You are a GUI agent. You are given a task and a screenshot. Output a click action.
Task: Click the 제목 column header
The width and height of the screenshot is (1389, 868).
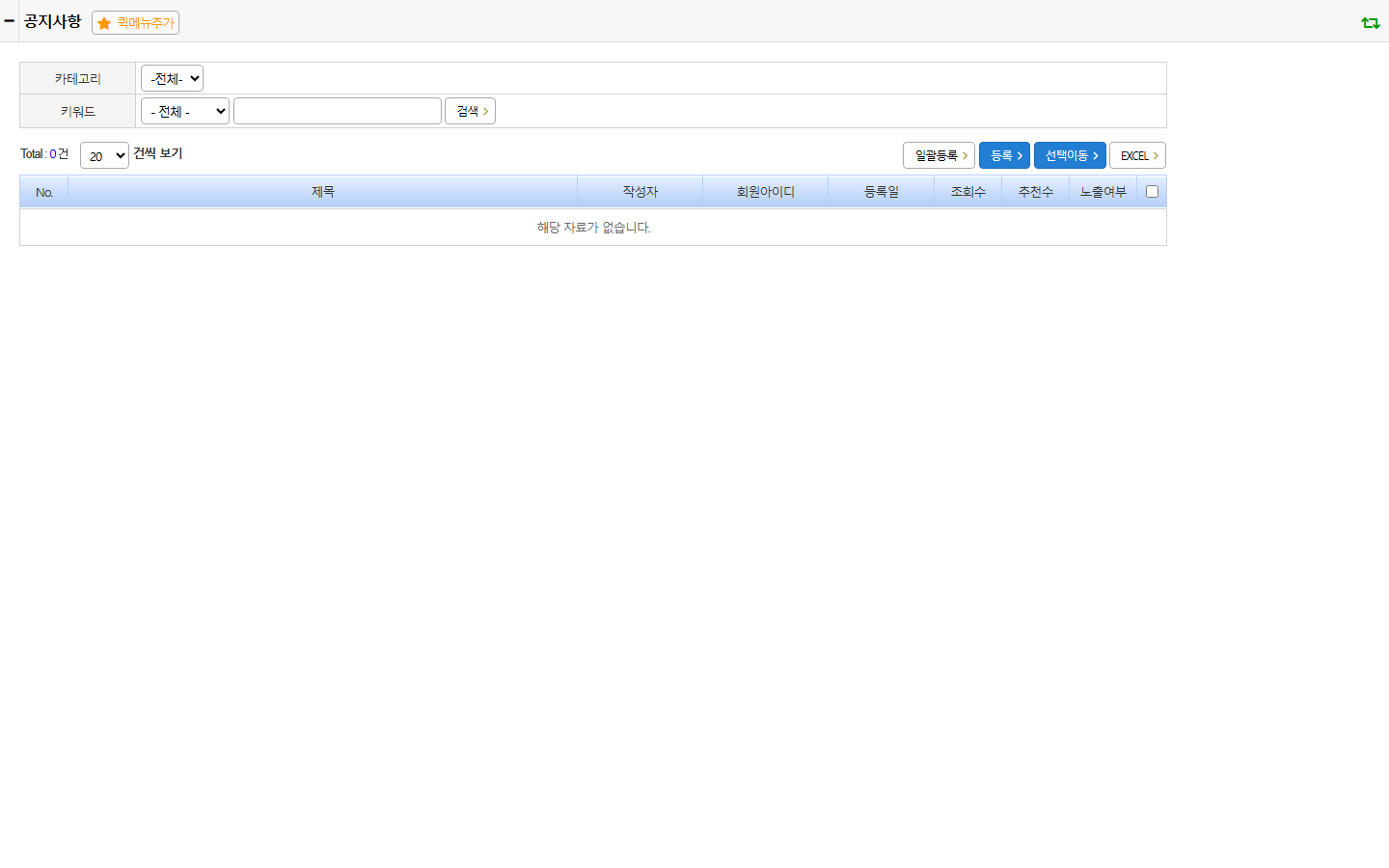tap(323, 192)
